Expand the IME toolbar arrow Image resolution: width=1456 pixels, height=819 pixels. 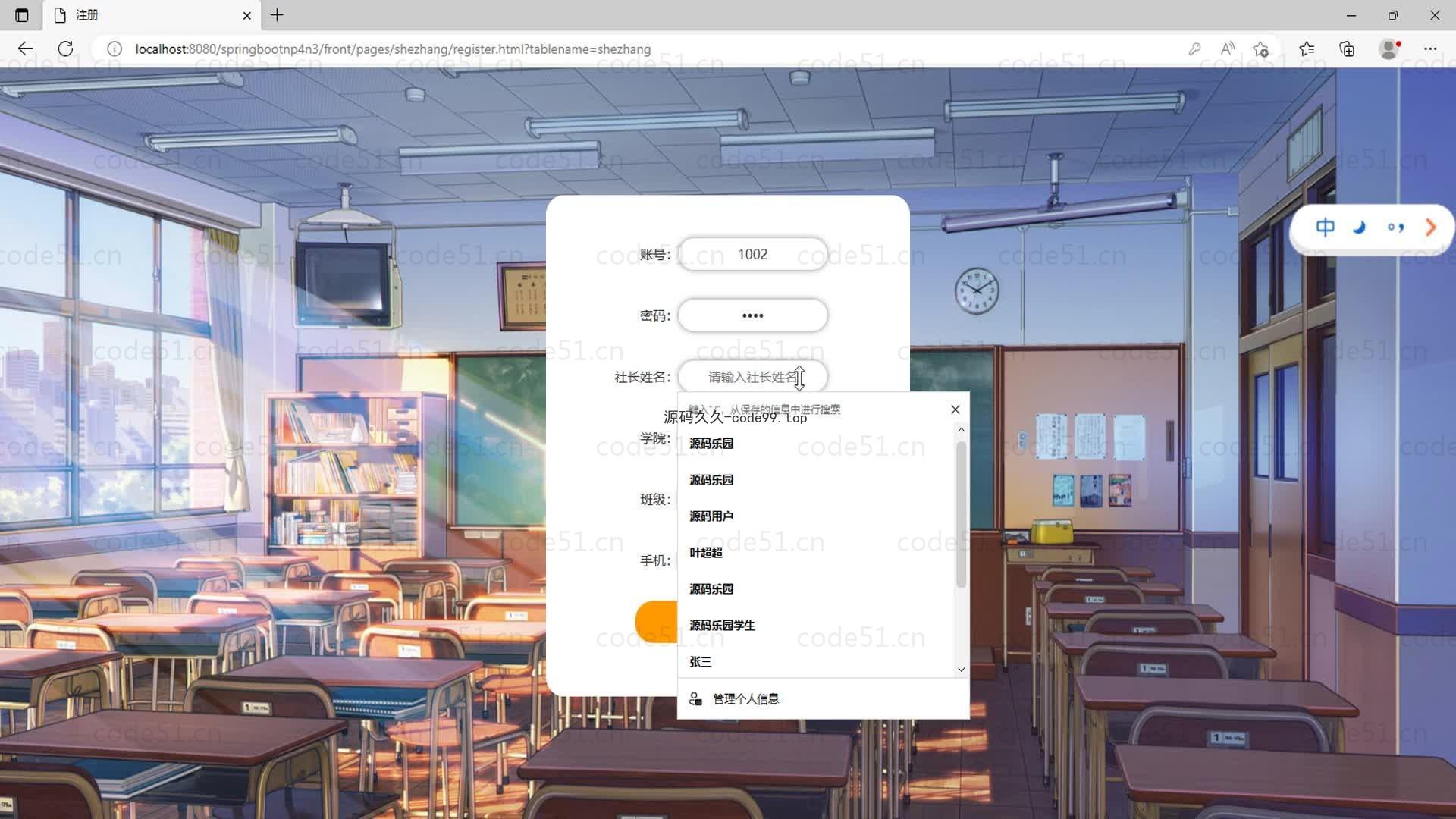[x=1430, y=227]
